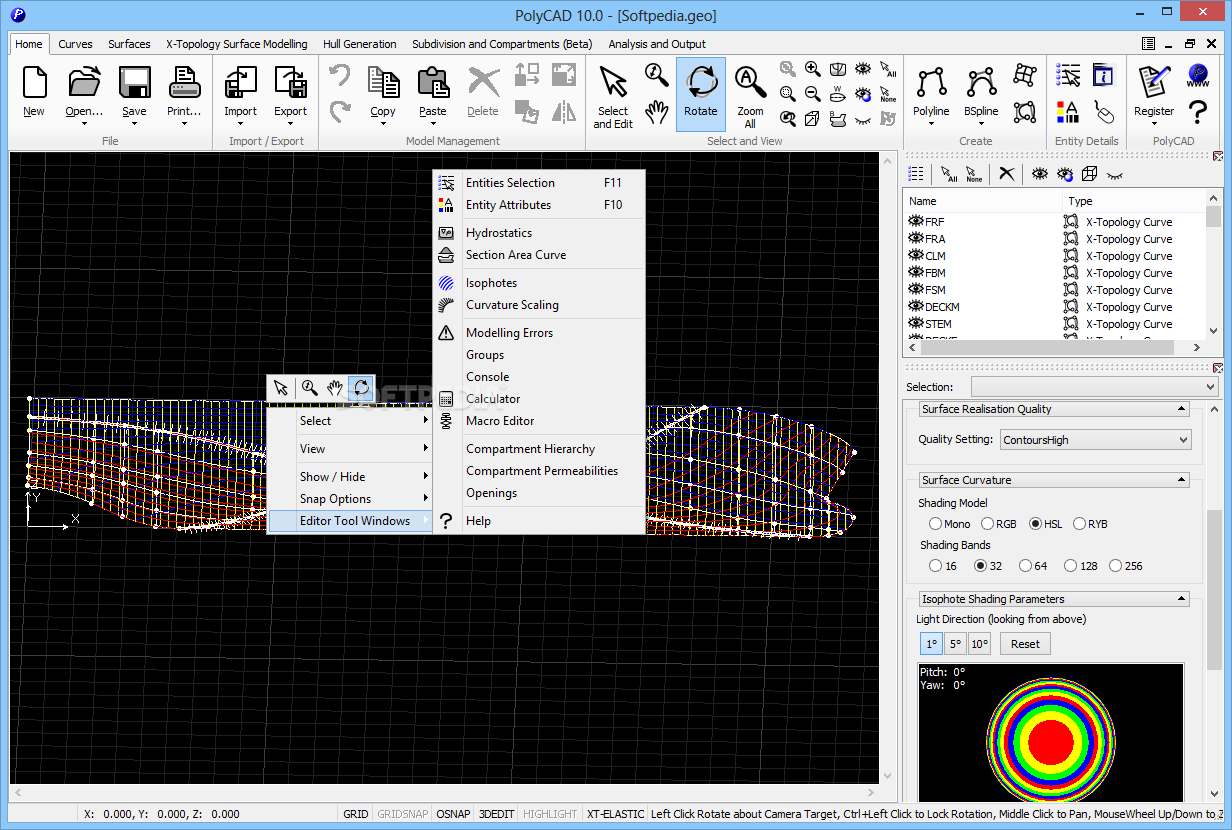The image size is (1232, 830).
Task: Open the Entity Attributes color palette icon in ribbon
Action: coord(1068,111)
